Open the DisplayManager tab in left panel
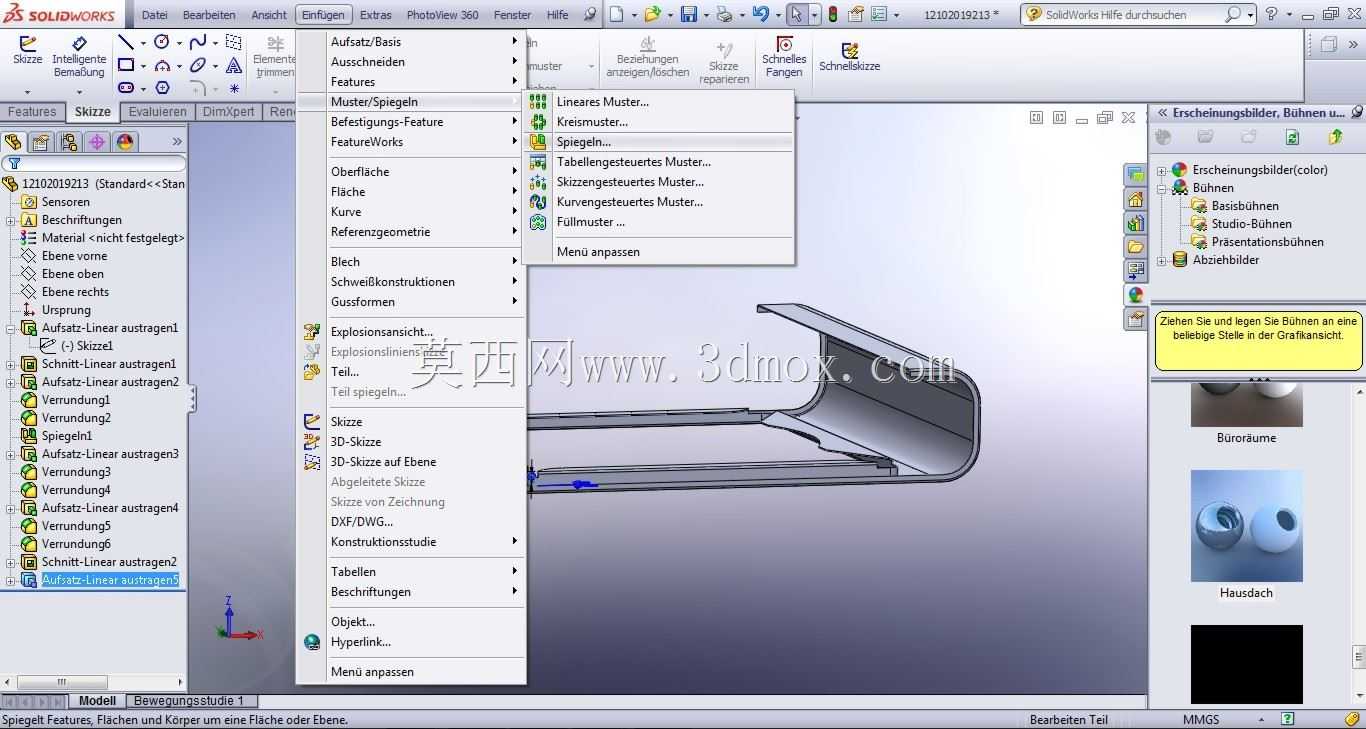This screenshot has width=1366, height=729. 124,142
